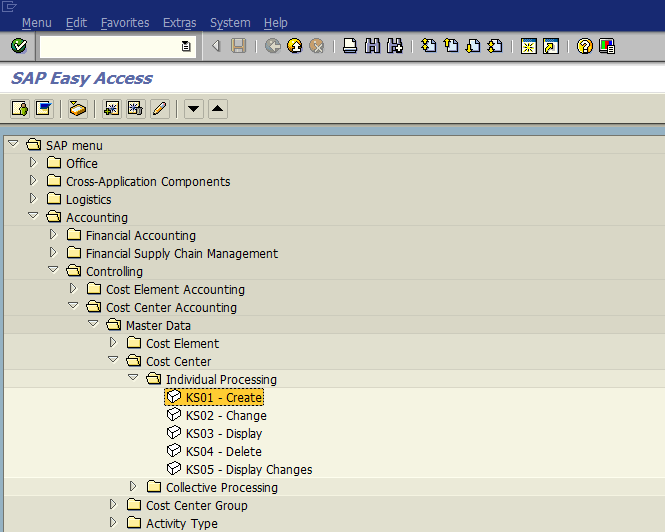665x532 pixels.
Task: Click inside the transaction command field
Action: 110,46
